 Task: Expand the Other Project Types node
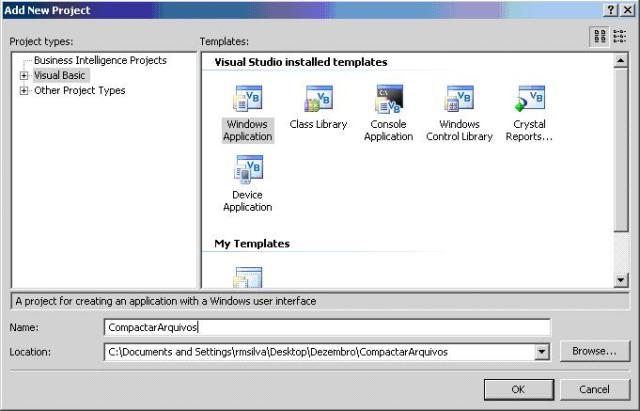pos(24,91)
